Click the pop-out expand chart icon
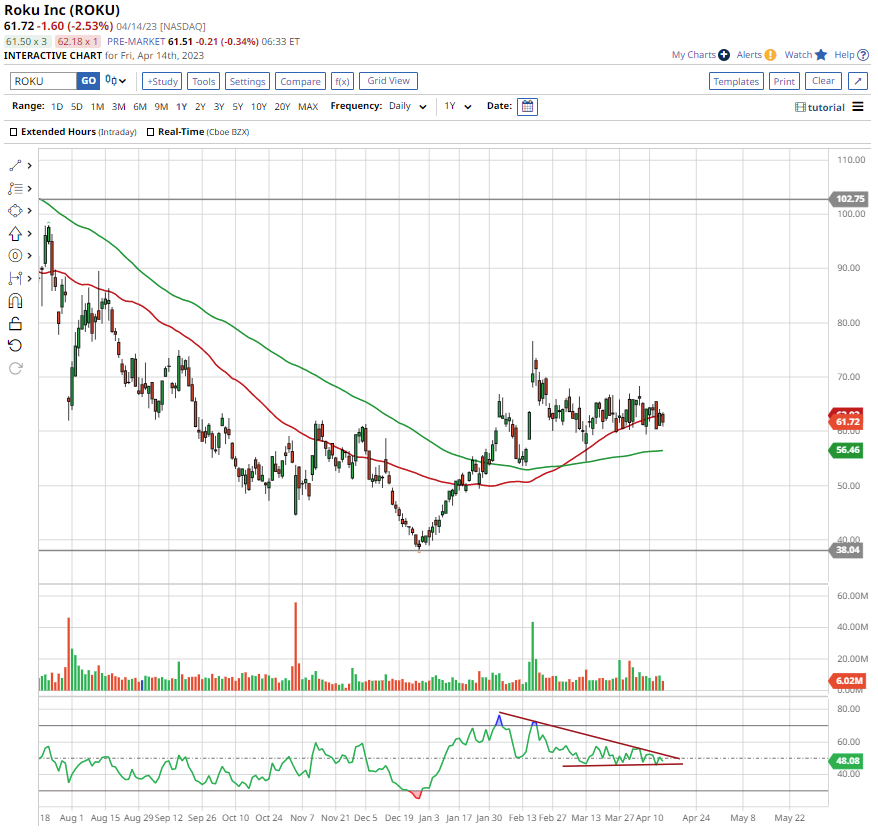This screenshot has height=832, width=878. click(858, 81)
